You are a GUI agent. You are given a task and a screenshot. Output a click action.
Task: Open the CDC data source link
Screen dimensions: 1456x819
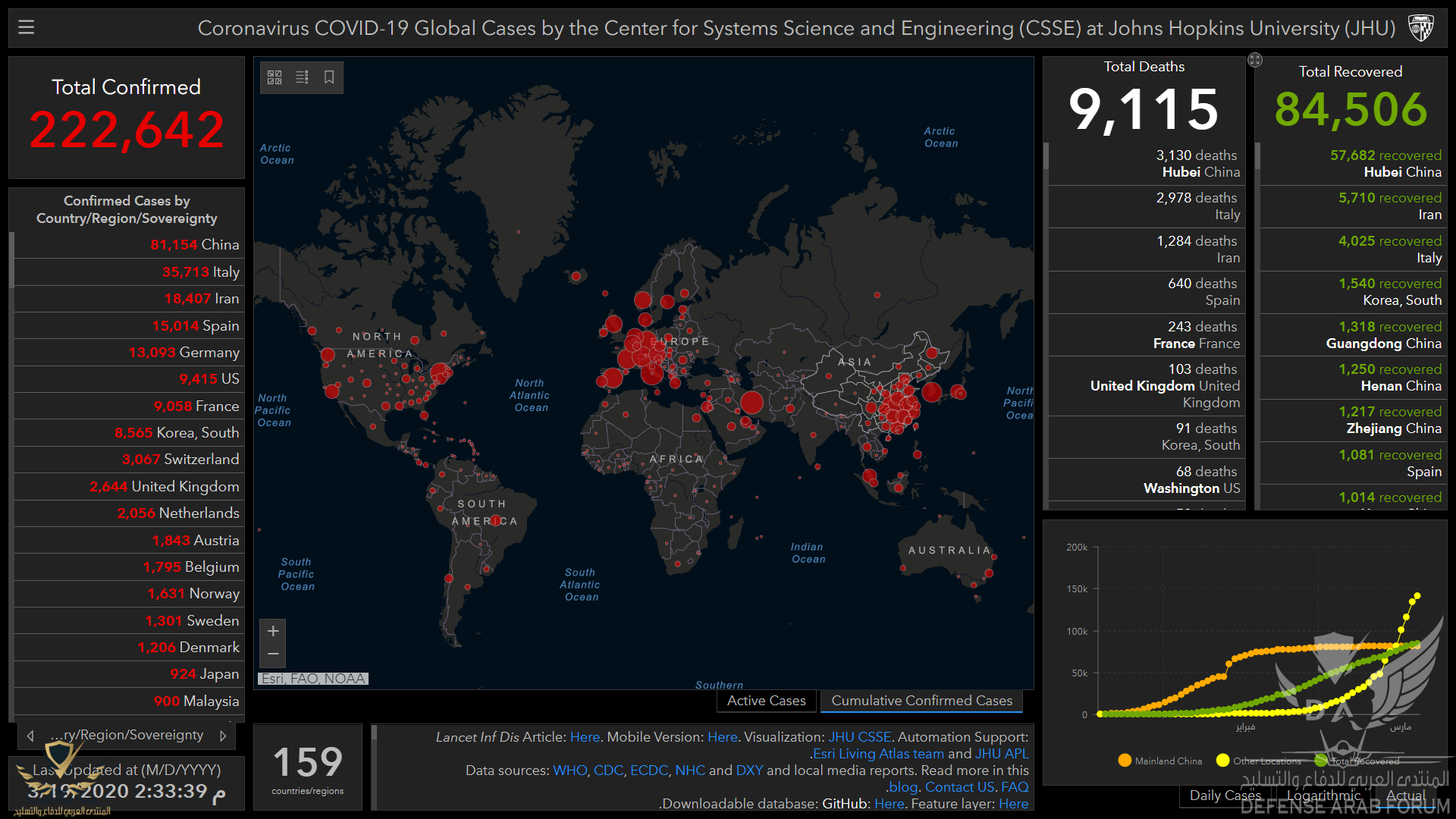(608, 770)
